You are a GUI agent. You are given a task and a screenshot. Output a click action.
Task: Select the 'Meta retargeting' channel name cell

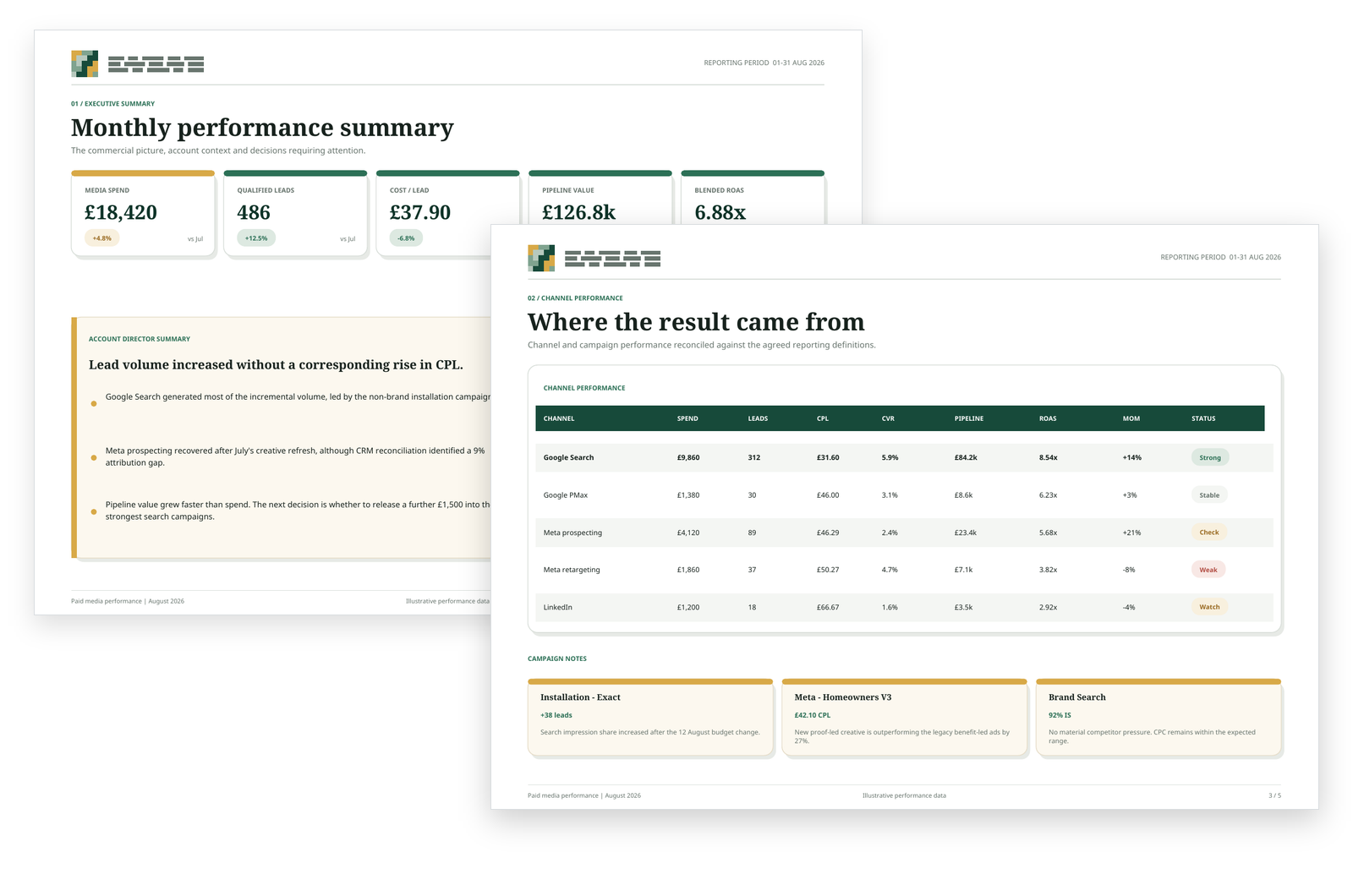click(x=572, y=570)
